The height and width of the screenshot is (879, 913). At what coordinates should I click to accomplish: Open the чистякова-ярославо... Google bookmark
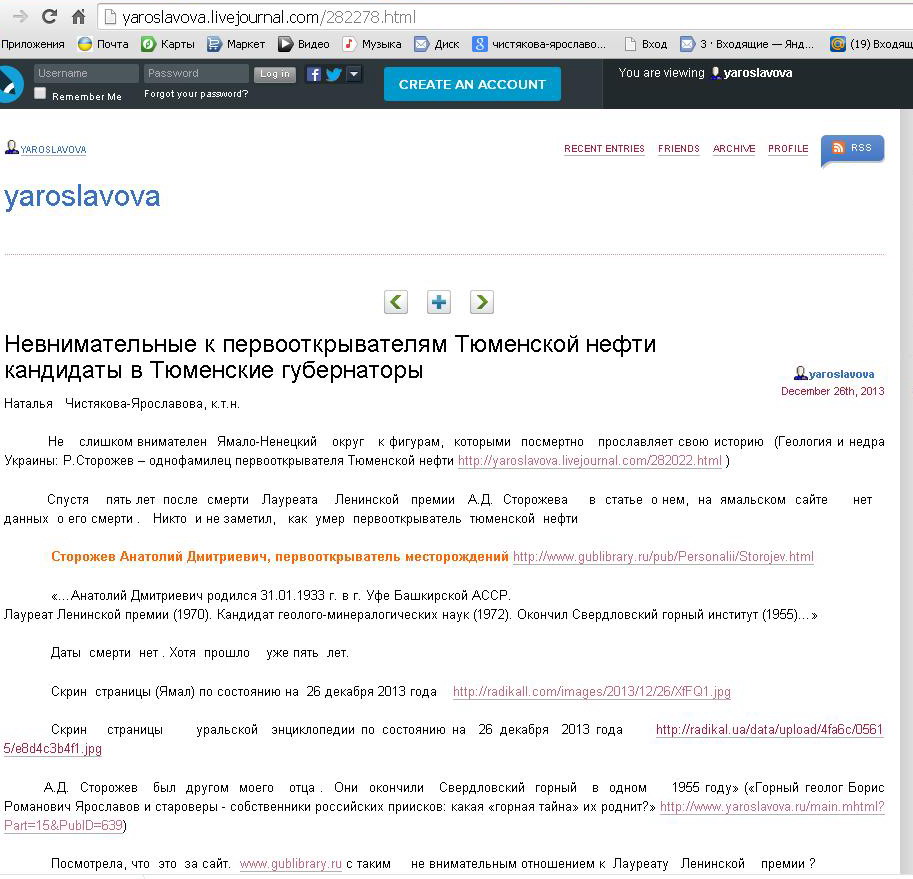(539, 44)
